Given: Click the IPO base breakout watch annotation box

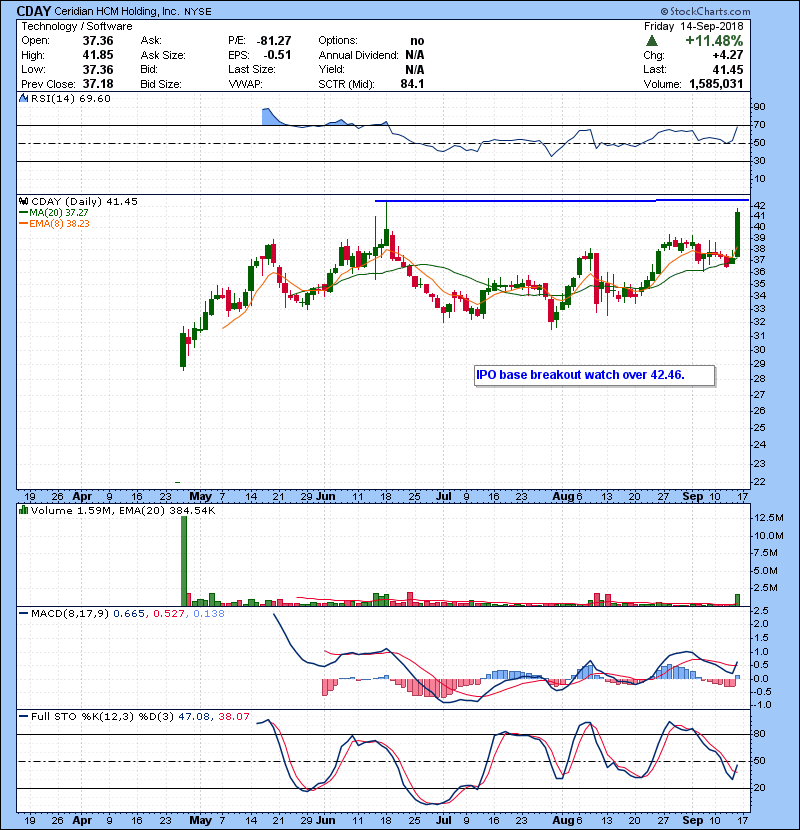Looking at the screenshot, I should pyautogui.click(x=595, y=375).
